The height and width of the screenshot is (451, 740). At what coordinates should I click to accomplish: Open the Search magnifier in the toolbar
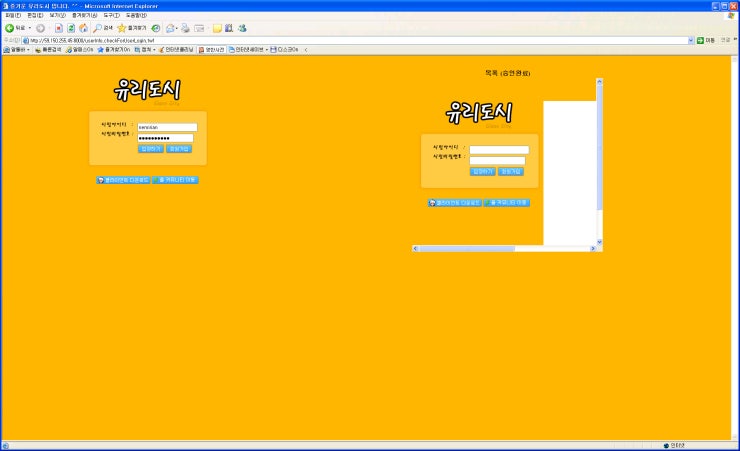point(98,28)
